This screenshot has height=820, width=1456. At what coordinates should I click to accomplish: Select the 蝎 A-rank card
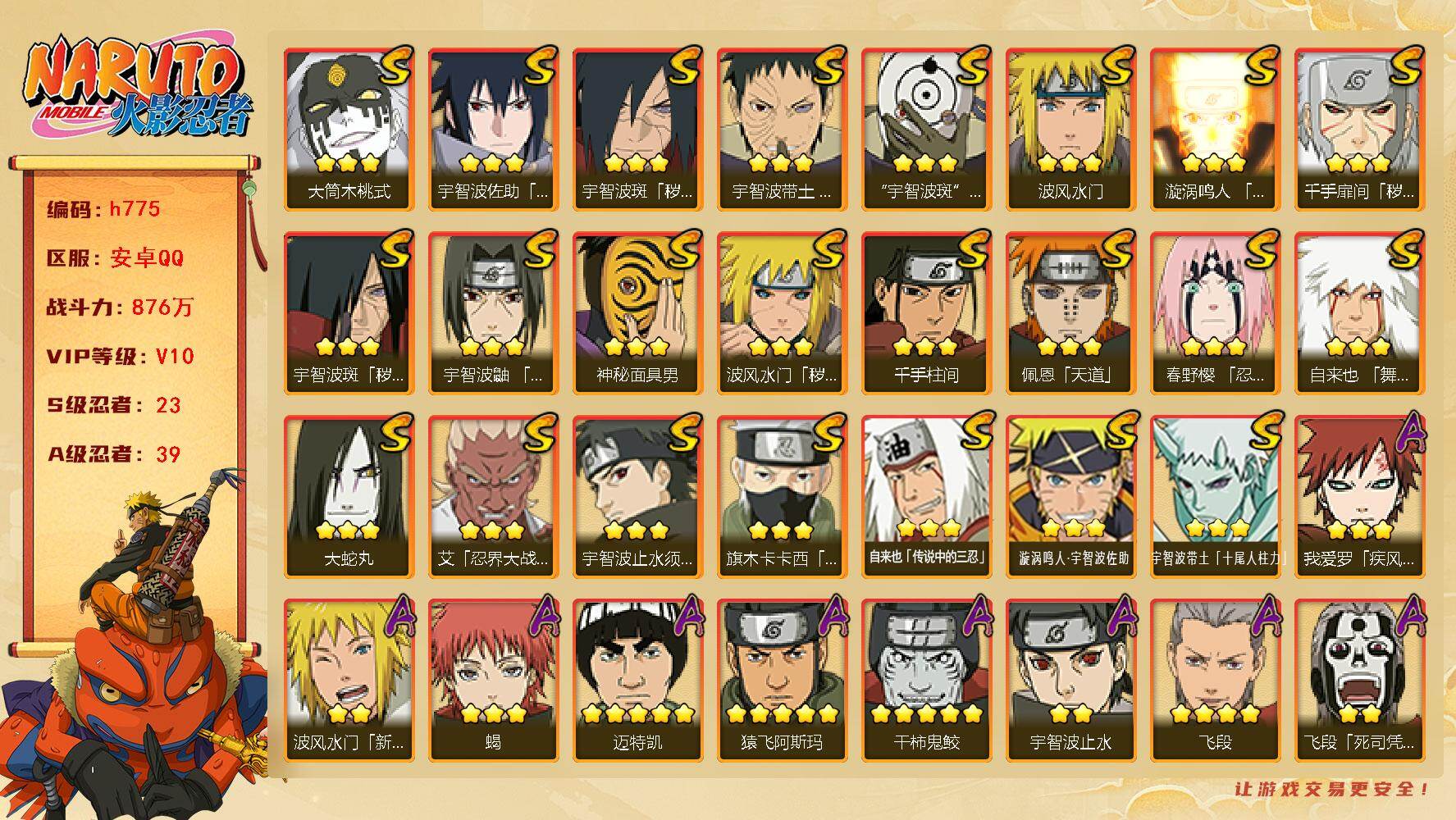(x=493, y=681)
